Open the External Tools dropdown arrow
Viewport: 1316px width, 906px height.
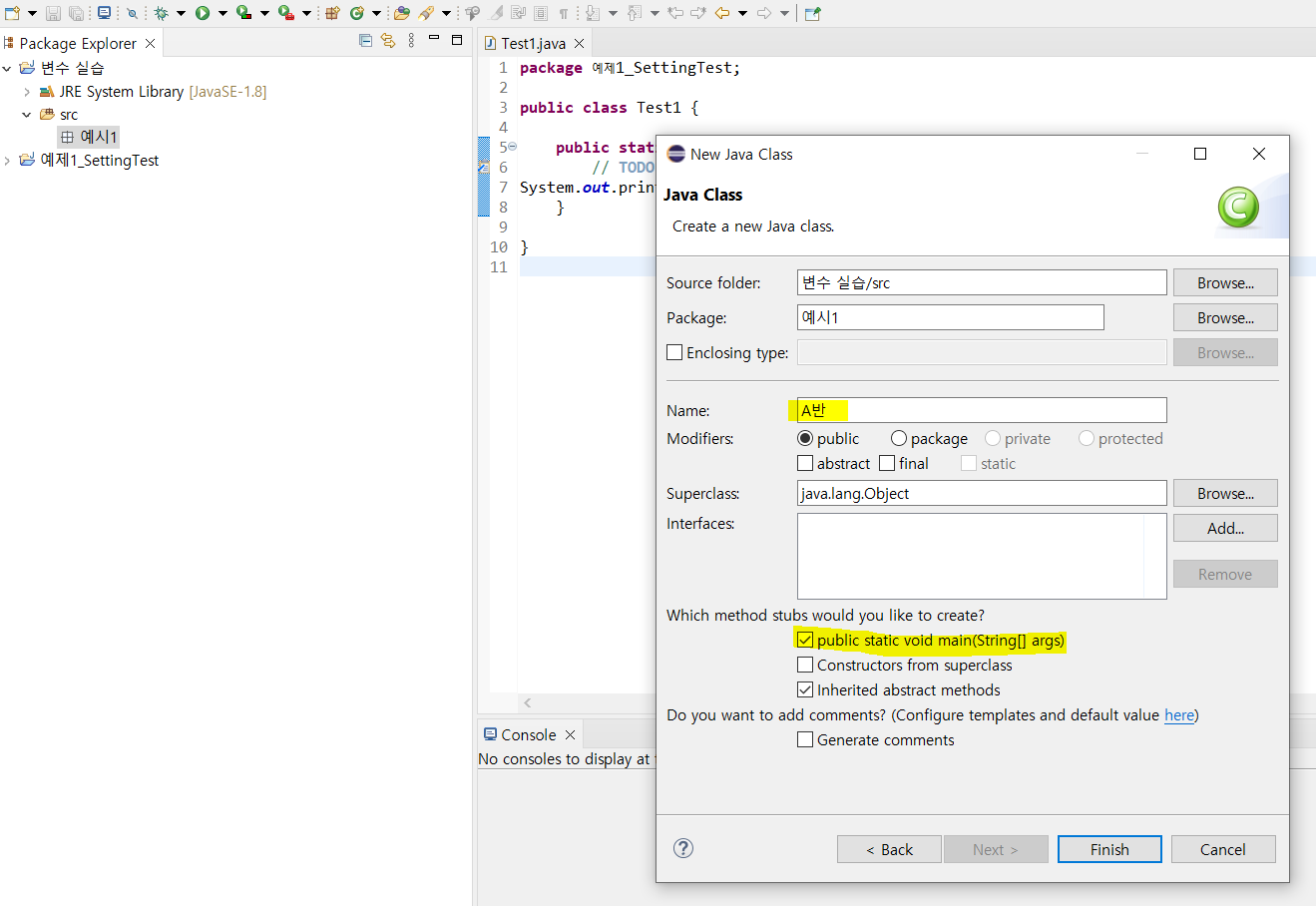click(x=306, y=13)
